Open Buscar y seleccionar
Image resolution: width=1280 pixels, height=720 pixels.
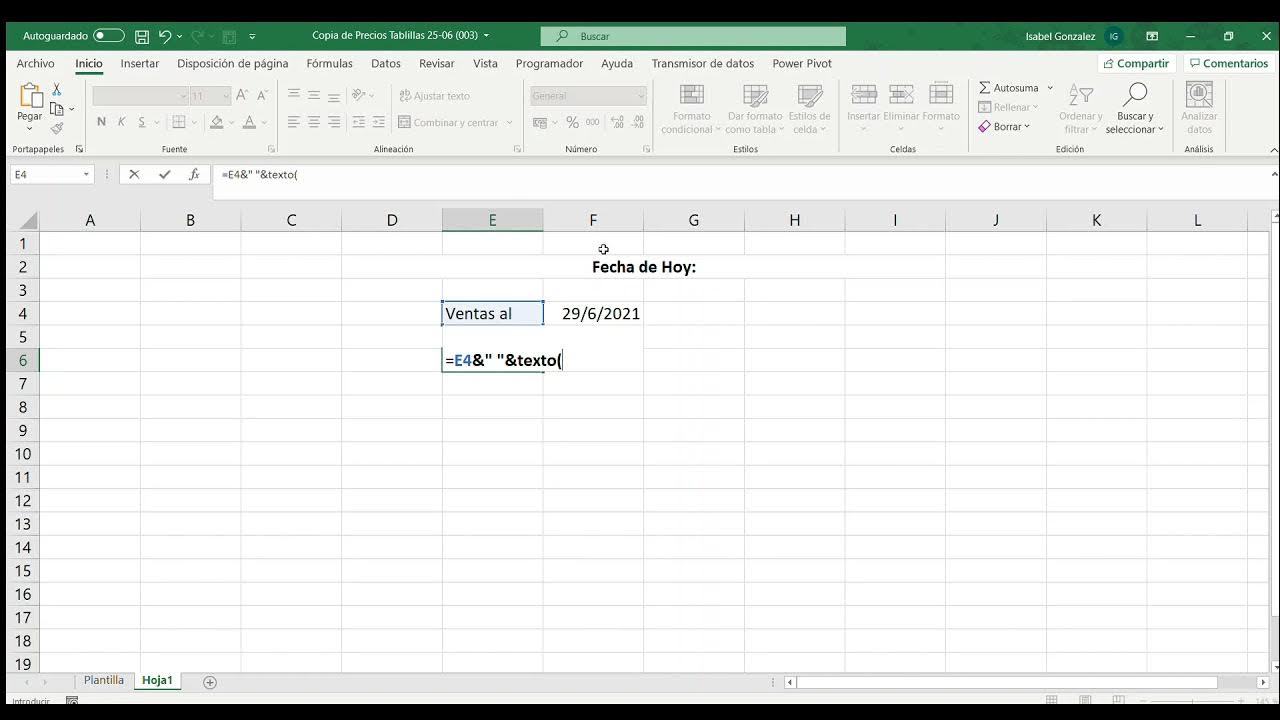[x=1135, y=109]
